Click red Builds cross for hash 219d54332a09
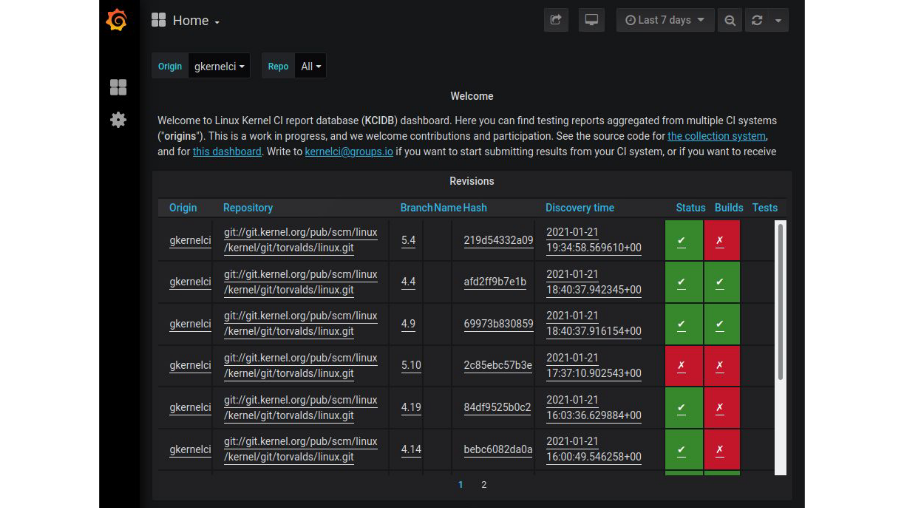The width and height of the screenshot is (904, 508). (x=722, y=240)
